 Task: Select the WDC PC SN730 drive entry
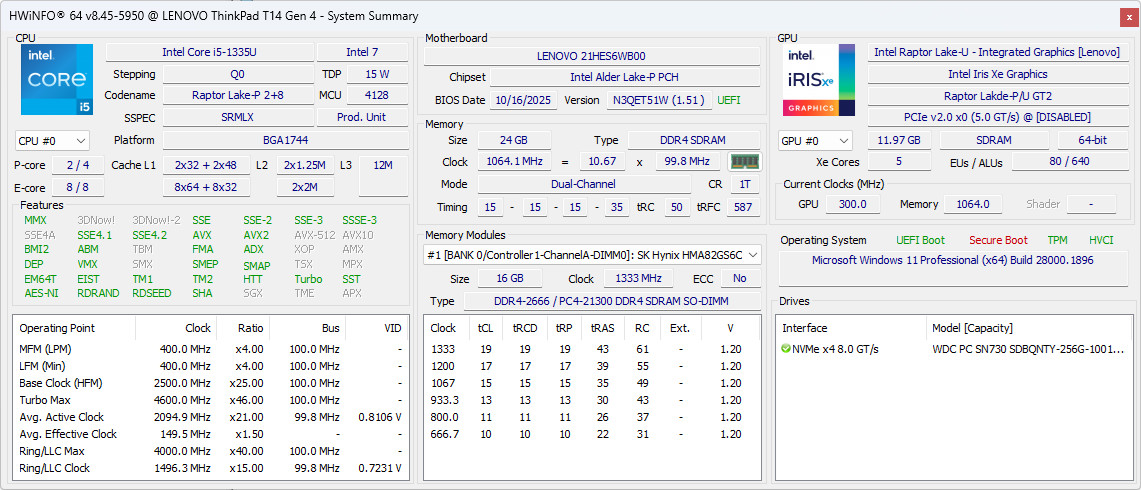click(x=953, y=349)
